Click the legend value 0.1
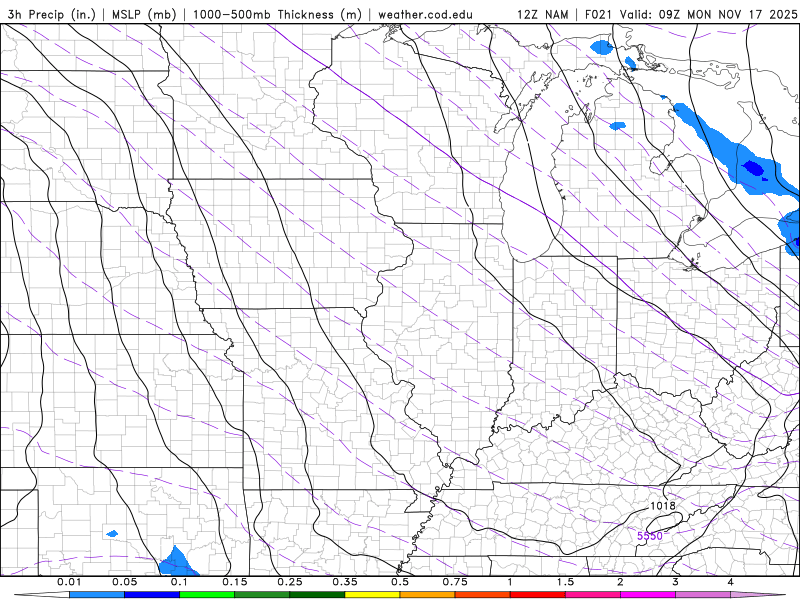The height and width of the screenshot is (600, 800). pyautogui.click(x=179, y=582)
